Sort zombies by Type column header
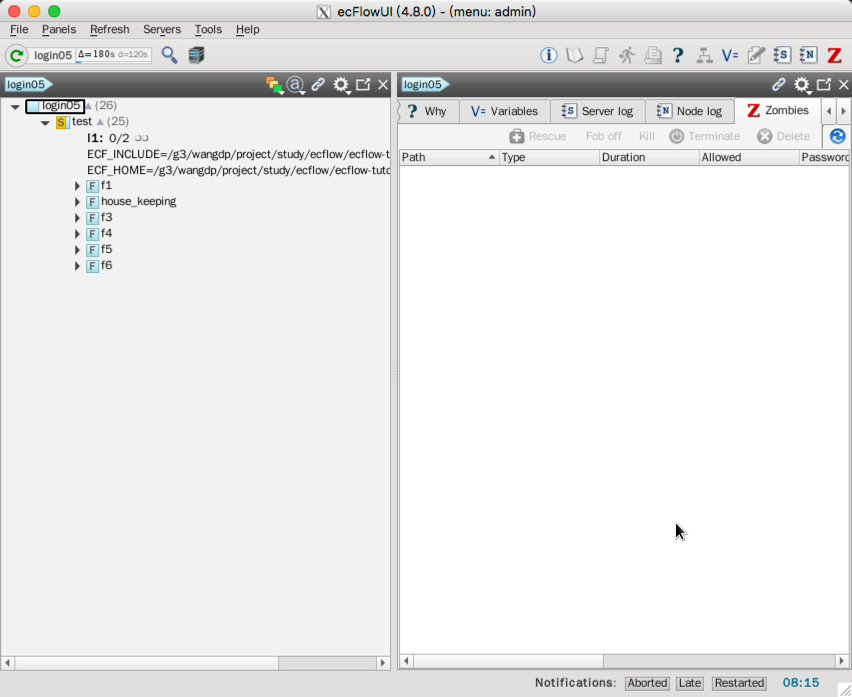This screenshot has height=697, width=852. [x=549, y=158]
